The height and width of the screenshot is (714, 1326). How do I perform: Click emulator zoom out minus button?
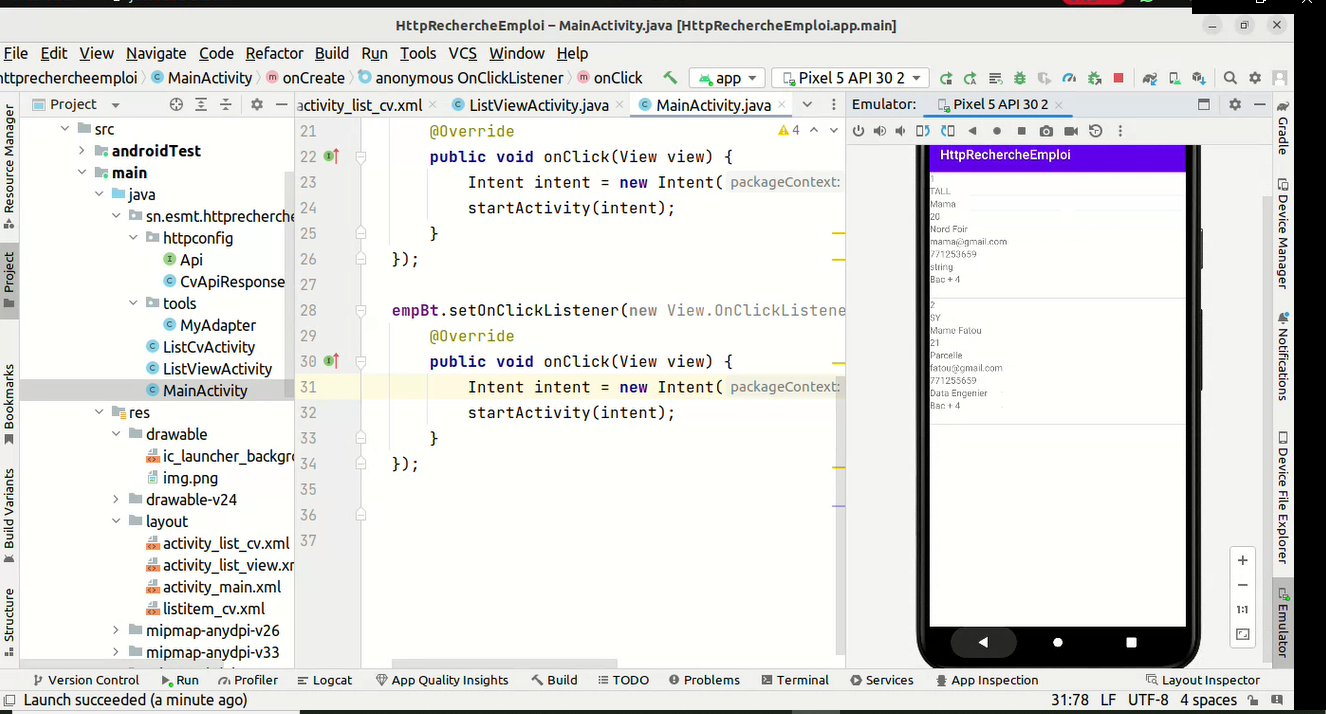click(1243, 585)
